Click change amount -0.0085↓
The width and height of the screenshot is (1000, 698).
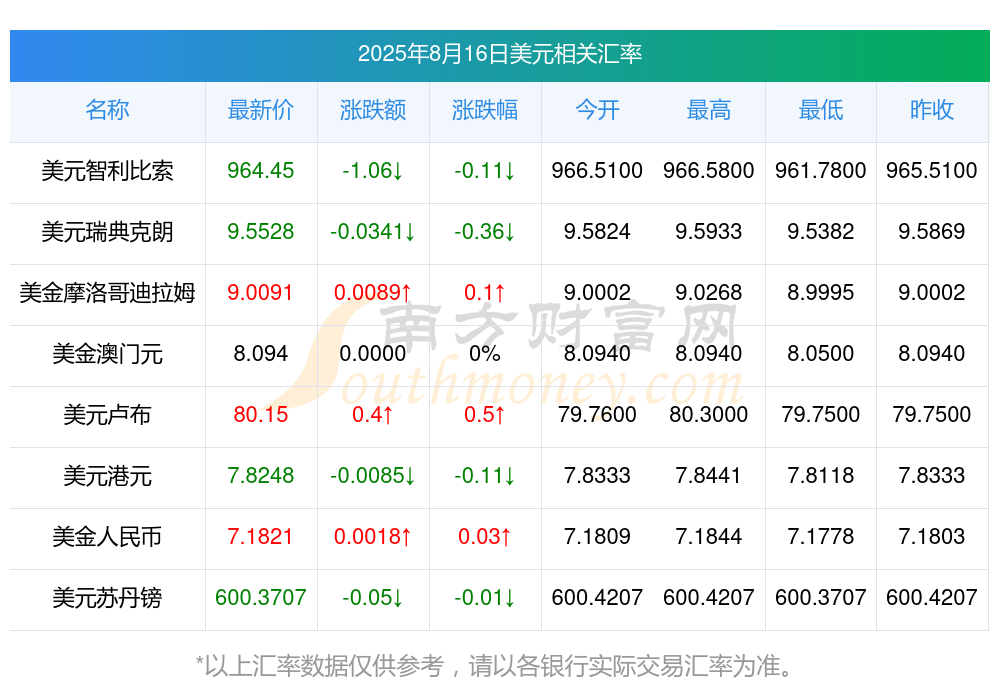tap(373, 475)
